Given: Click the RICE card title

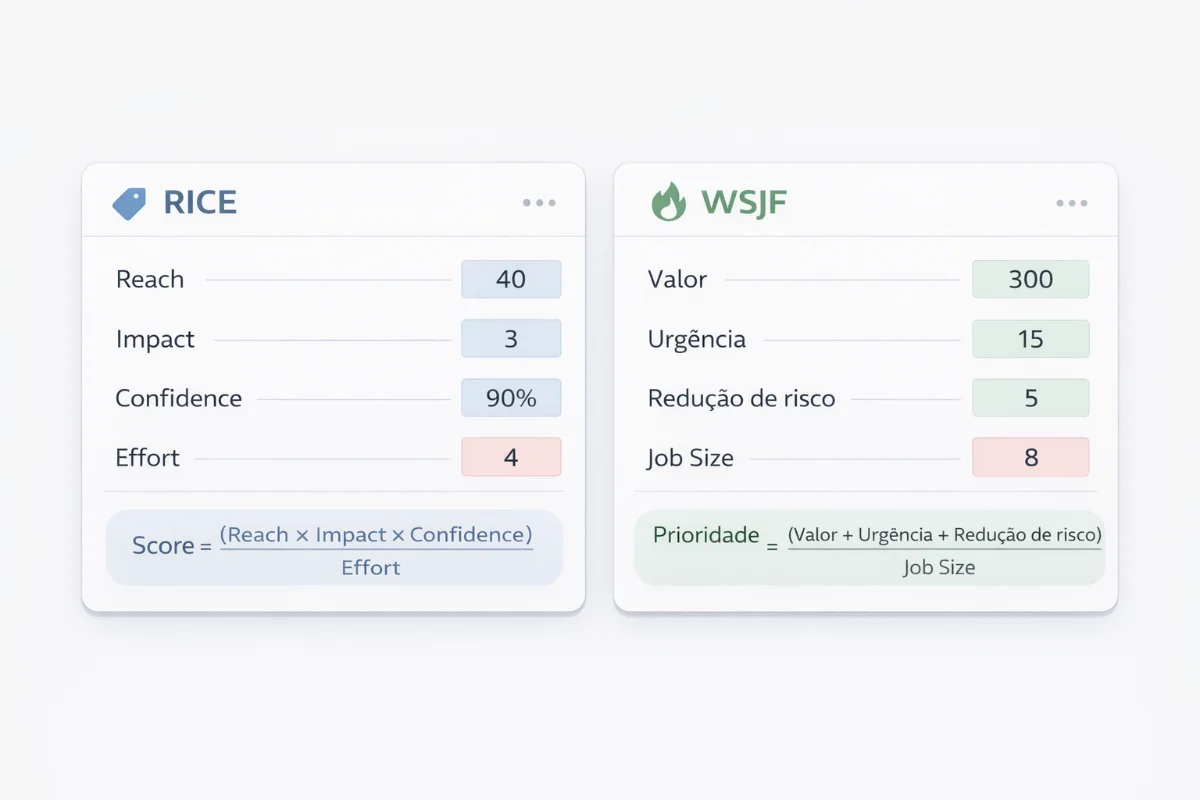Looking at the screenshot, I should pyautogui.click(x=200, y=203).
